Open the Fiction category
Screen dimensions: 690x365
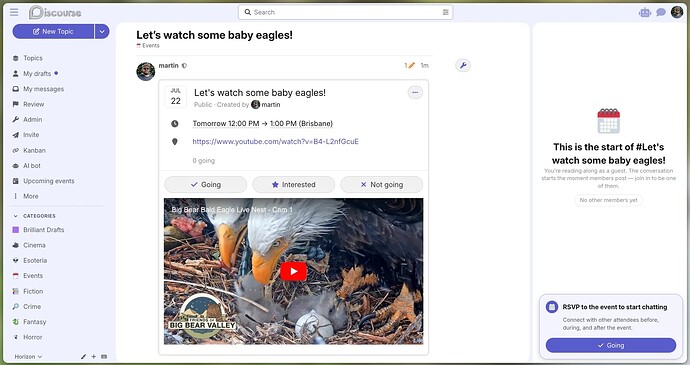pos(33,291)
